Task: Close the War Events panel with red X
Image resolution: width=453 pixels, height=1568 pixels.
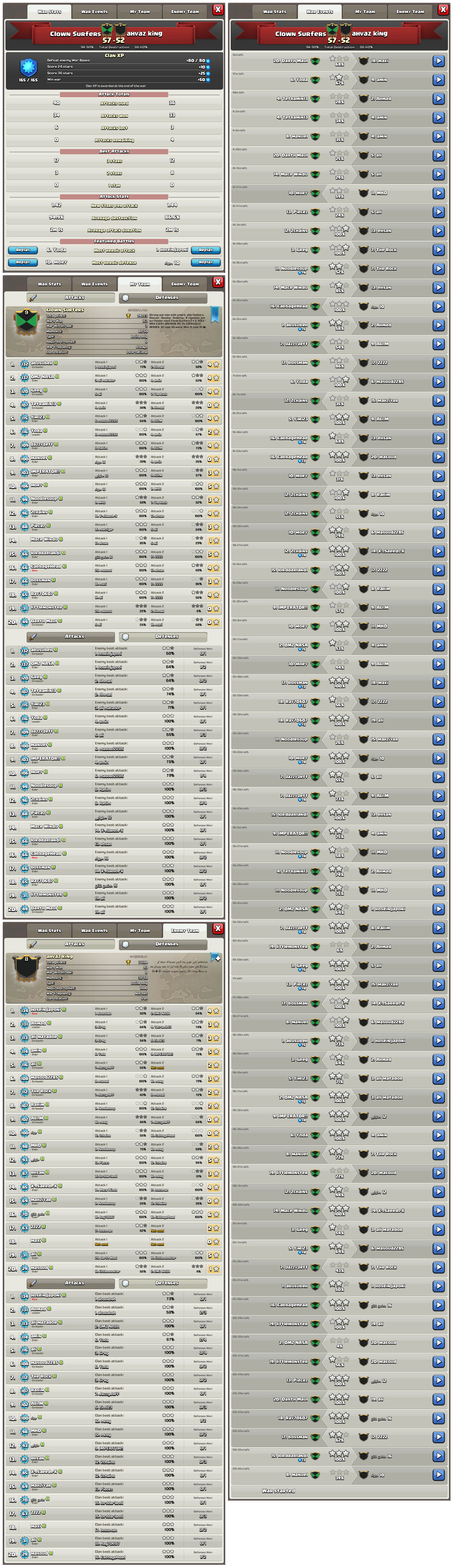Action: (x=443, y=10)
